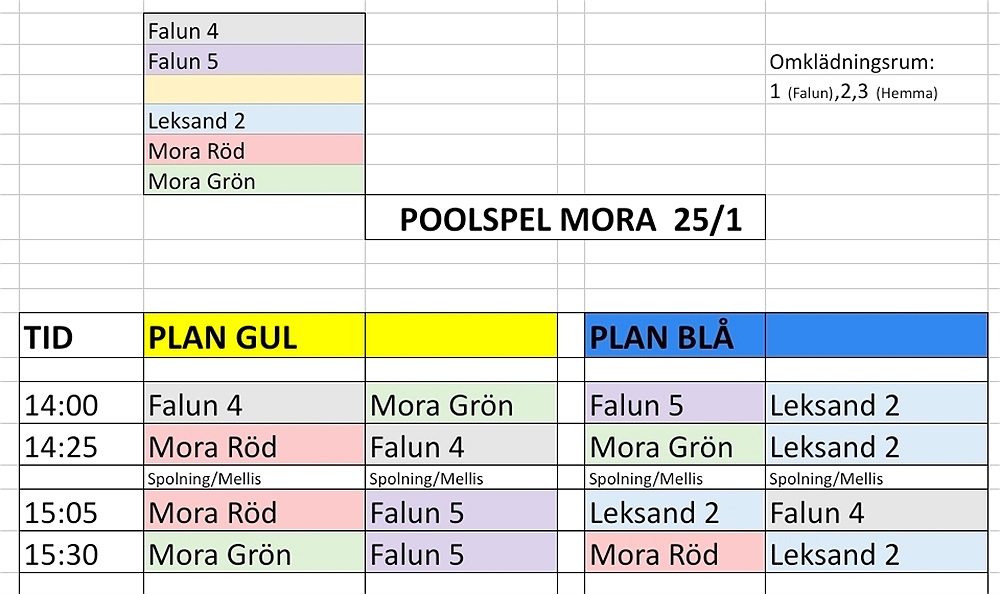This screenshot has width=1000, height=594.
Task: Select the purple Falun 5 legend cell
Action: click(x=254, y=61)
